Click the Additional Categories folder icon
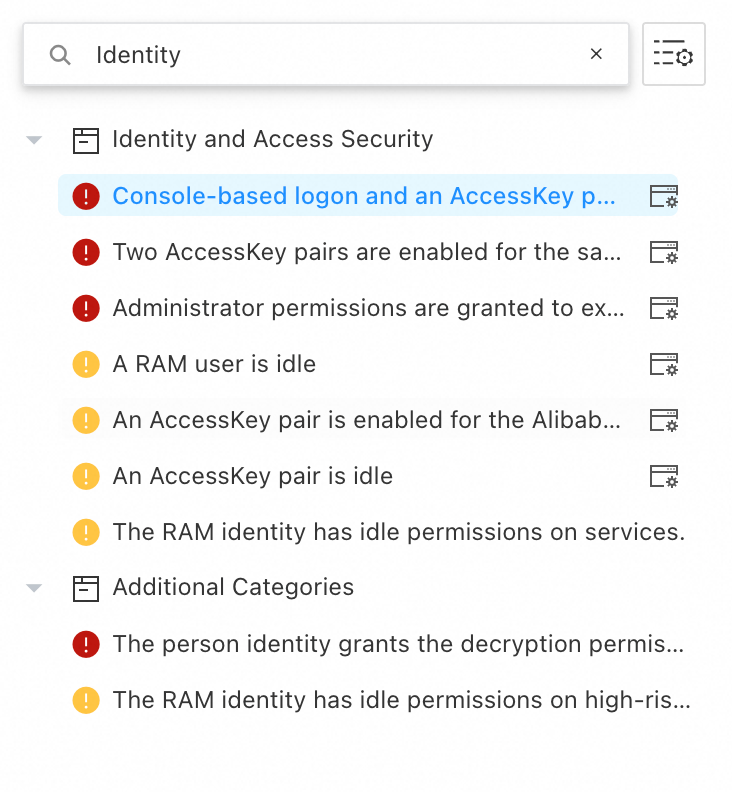The width and height of the screenshot is (732, 792). click(x=87, y=588)
